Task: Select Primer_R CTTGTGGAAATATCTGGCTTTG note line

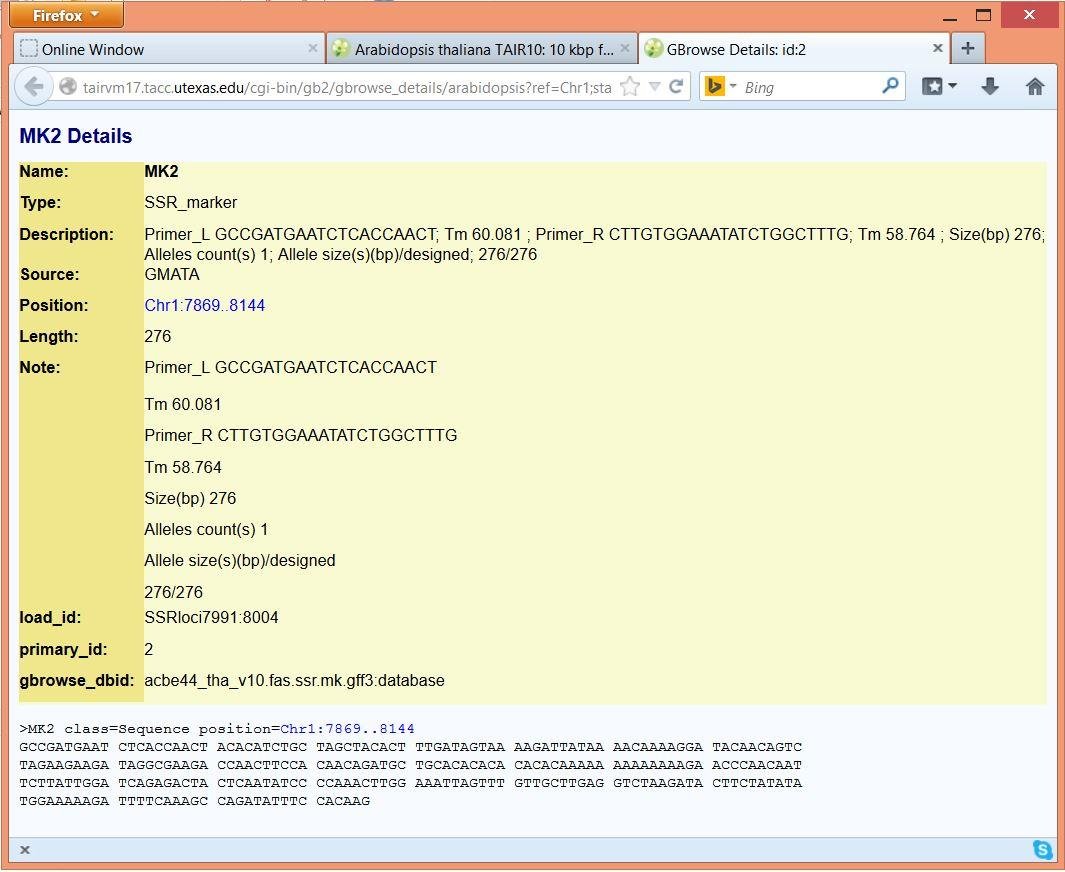Action: point(301,435)
